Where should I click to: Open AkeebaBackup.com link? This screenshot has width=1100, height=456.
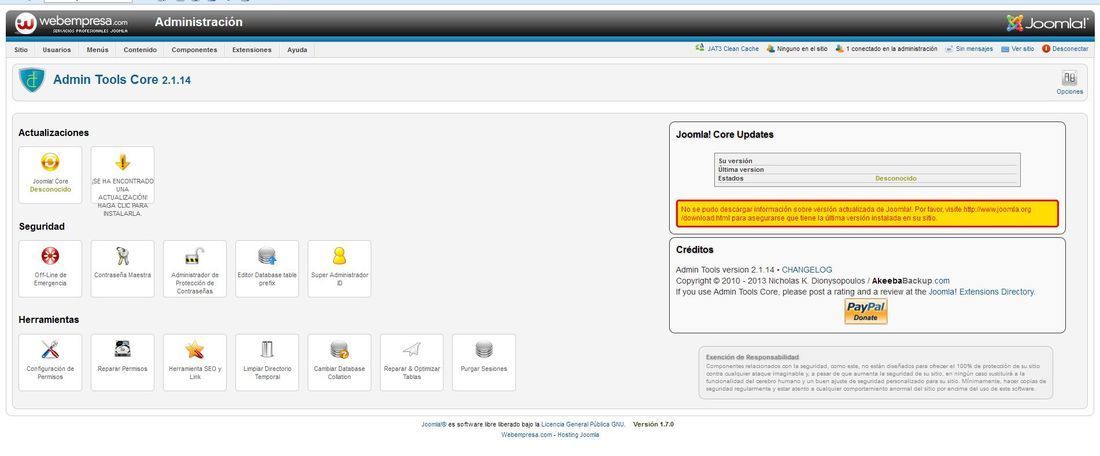pyautogui.click(x=911, y=281)
